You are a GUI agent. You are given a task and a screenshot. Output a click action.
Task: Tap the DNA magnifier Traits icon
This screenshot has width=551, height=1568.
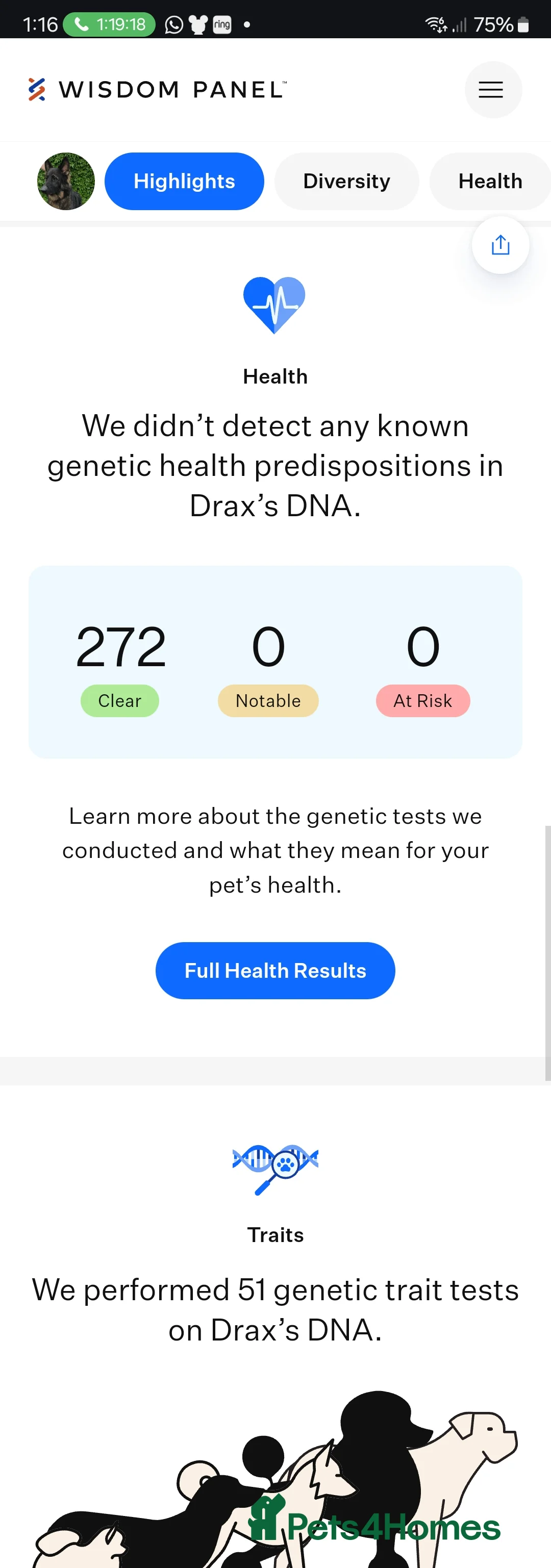tap(275, 1168)
